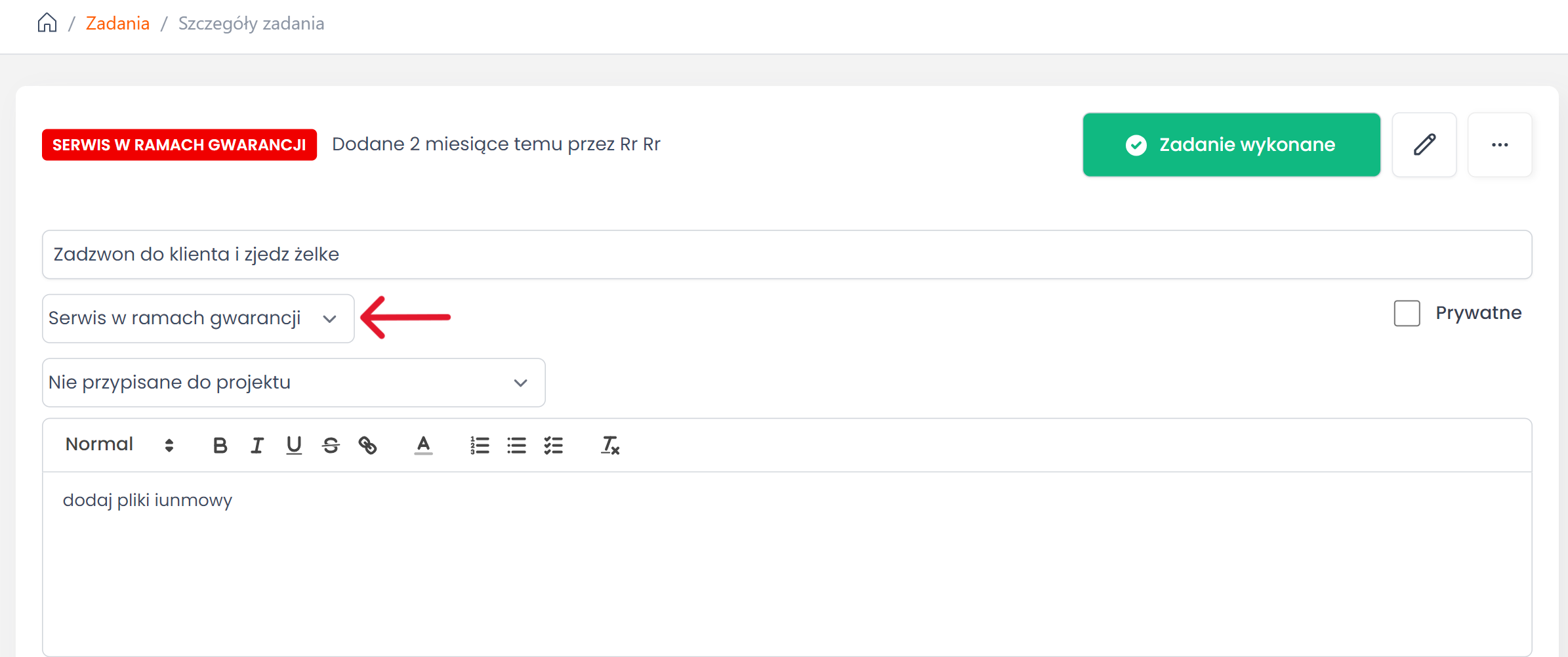Toggle bold formatting

pyautogui.click(x=220, y=446)
